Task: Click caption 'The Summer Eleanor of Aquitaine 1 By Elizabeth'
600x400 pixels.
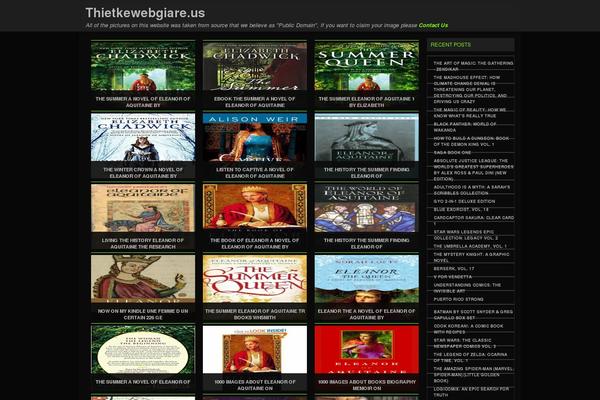Action: click(367, 102)
